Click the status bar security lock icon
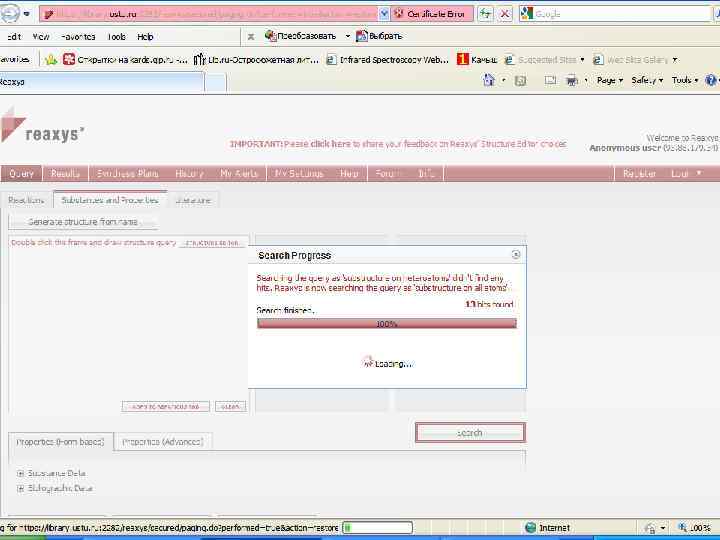 (650, 528)
